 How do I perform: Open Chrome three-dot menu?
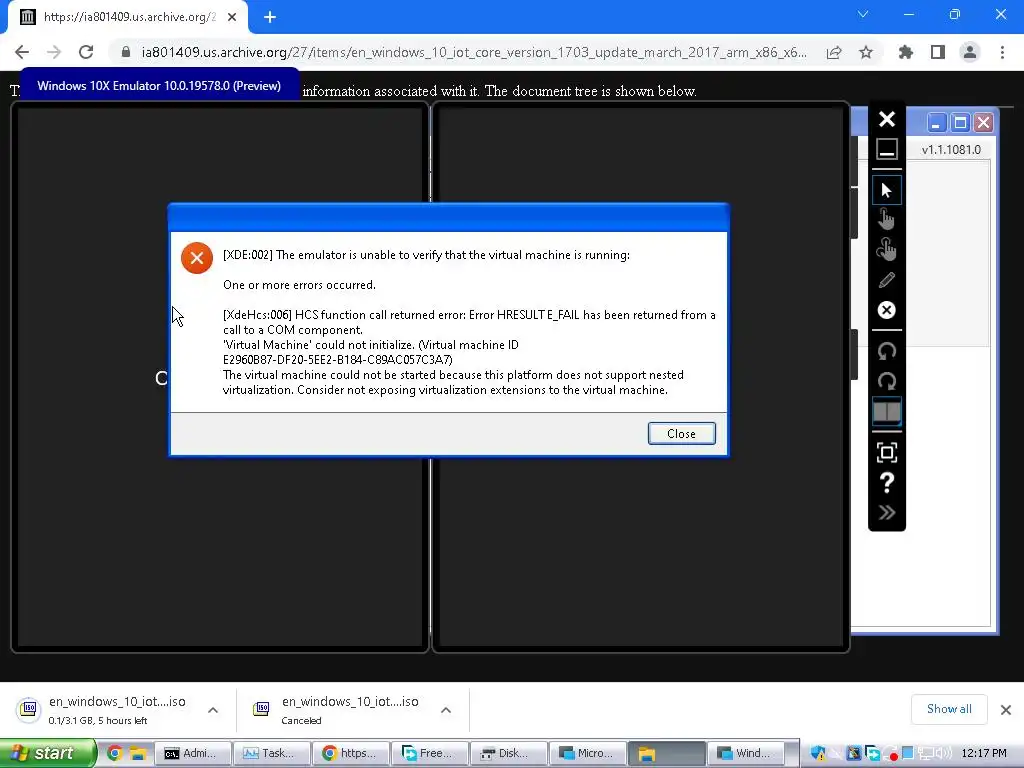1002,52
